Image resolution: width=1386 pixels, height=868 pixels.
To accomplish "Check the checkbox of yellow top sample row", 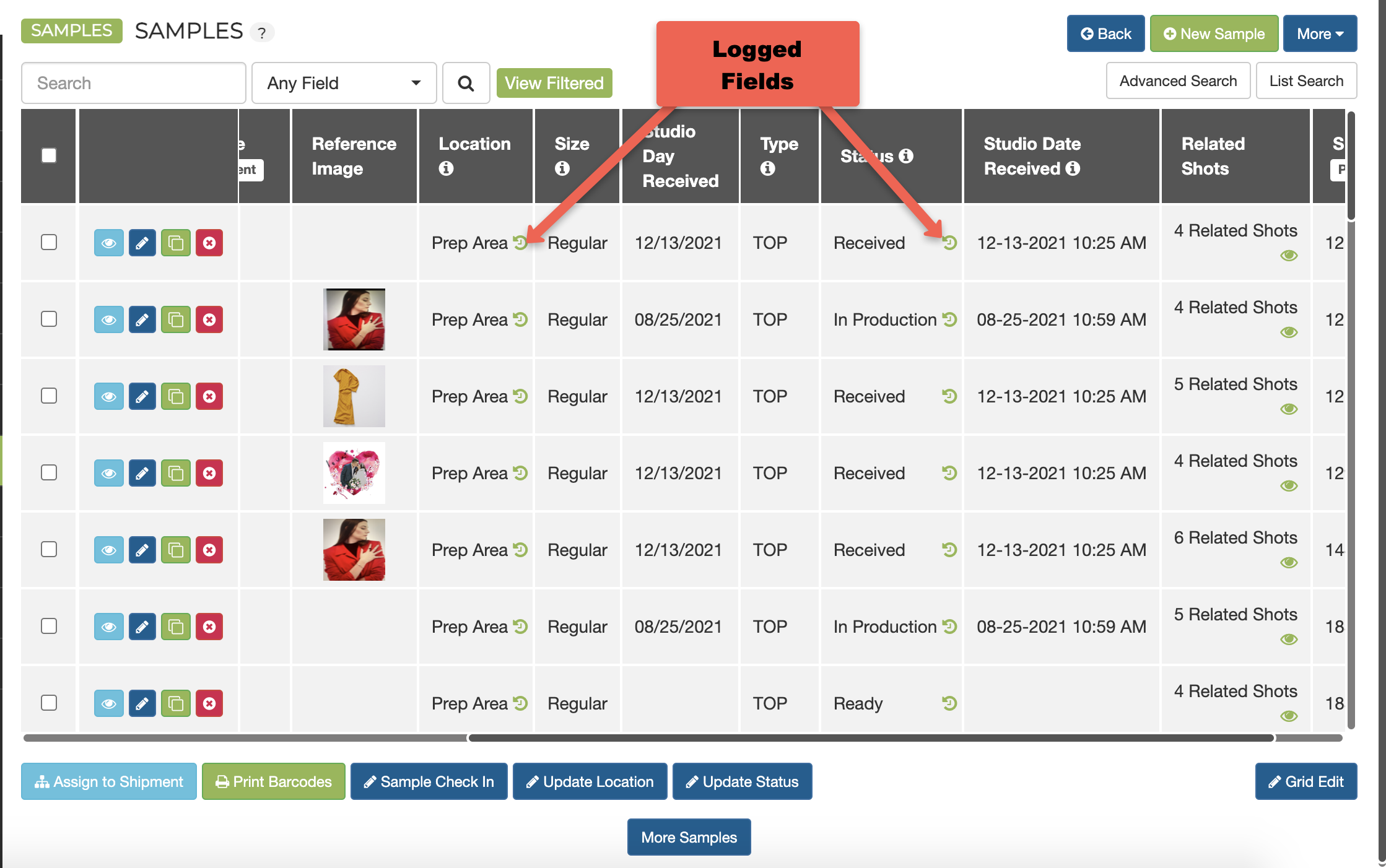I will (49, 396).
